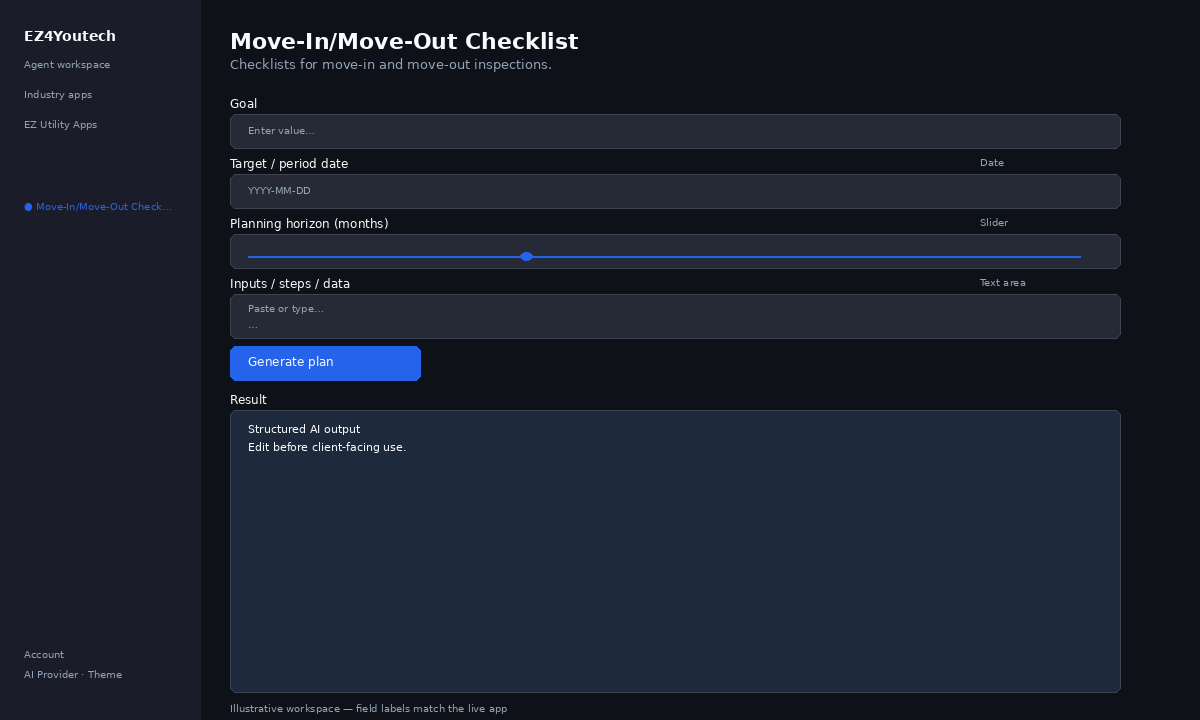Click the 'Structured AI output' text
The width and height of the screenshot is (1200, 720).
pos(304,430)
